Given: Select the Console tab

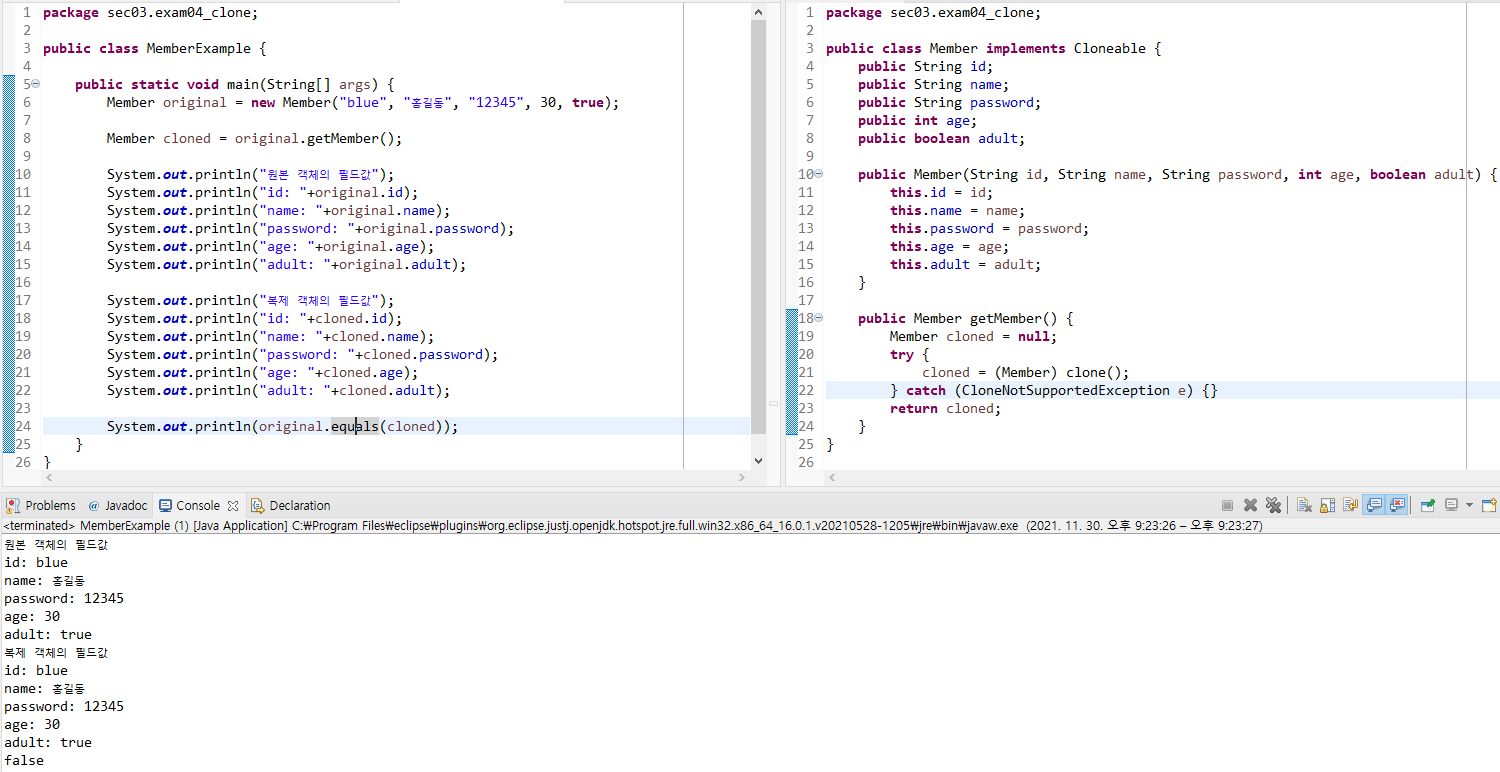Looking at the screenshot, I should (x=198, y=506).
